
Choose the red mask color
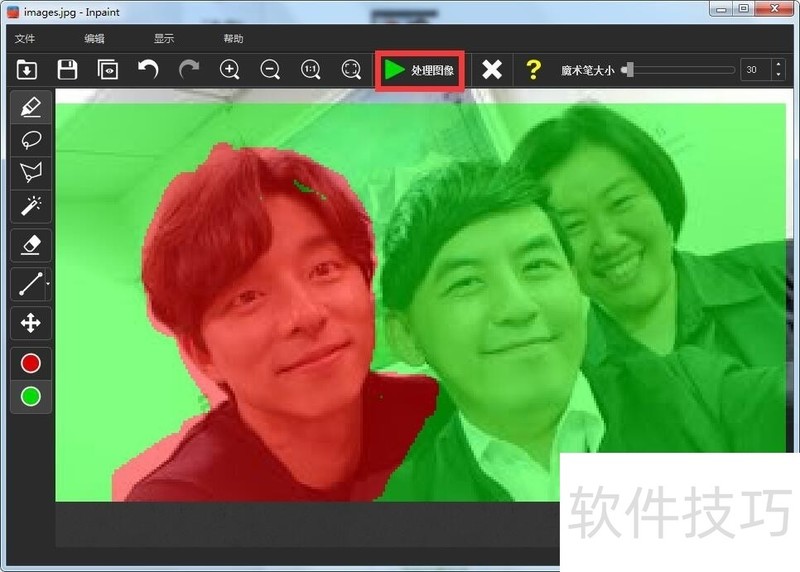[x=31, y=363]
